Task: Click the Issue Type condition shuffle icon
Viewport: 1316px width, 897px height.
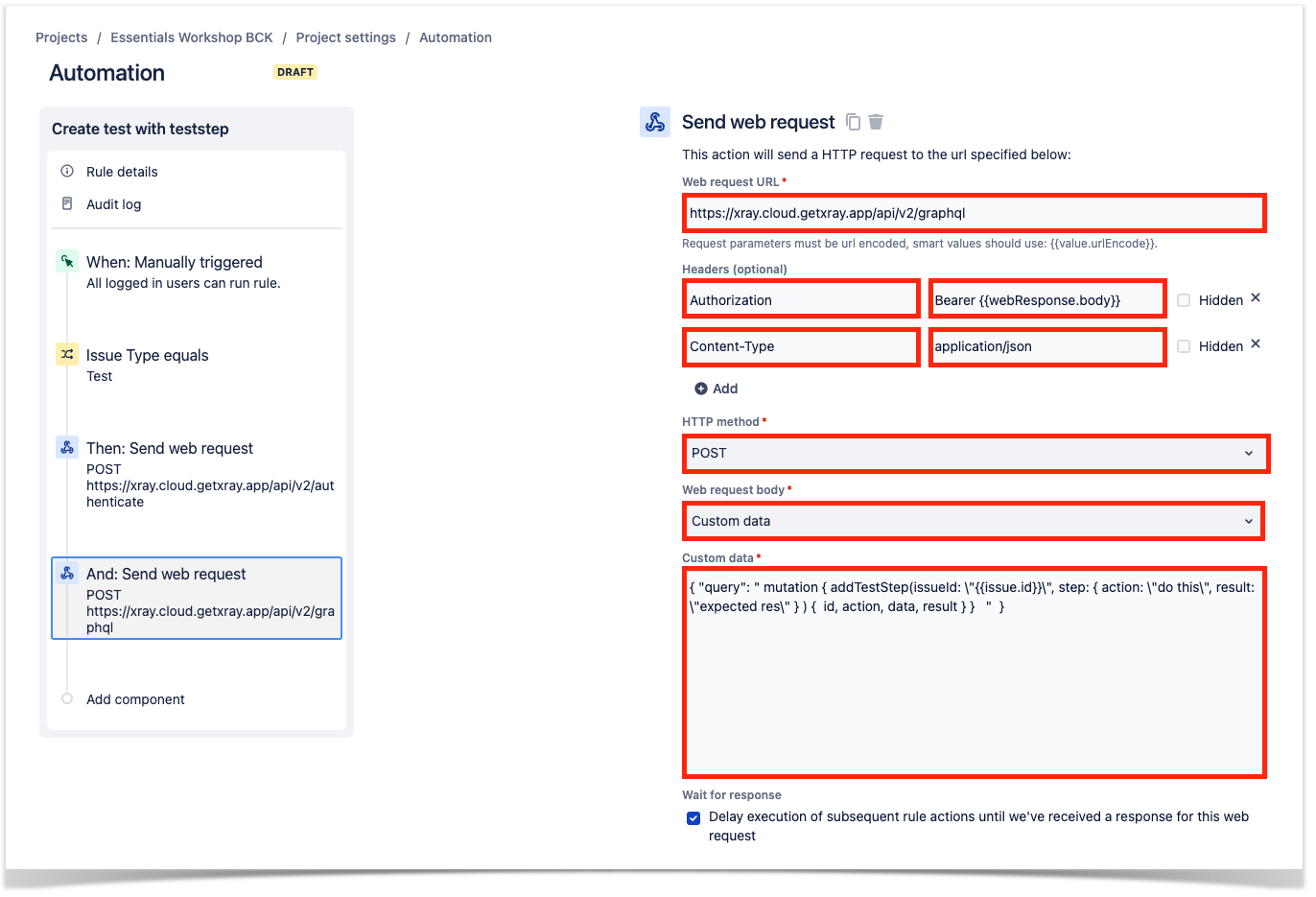Action: [x=67, y=354]
